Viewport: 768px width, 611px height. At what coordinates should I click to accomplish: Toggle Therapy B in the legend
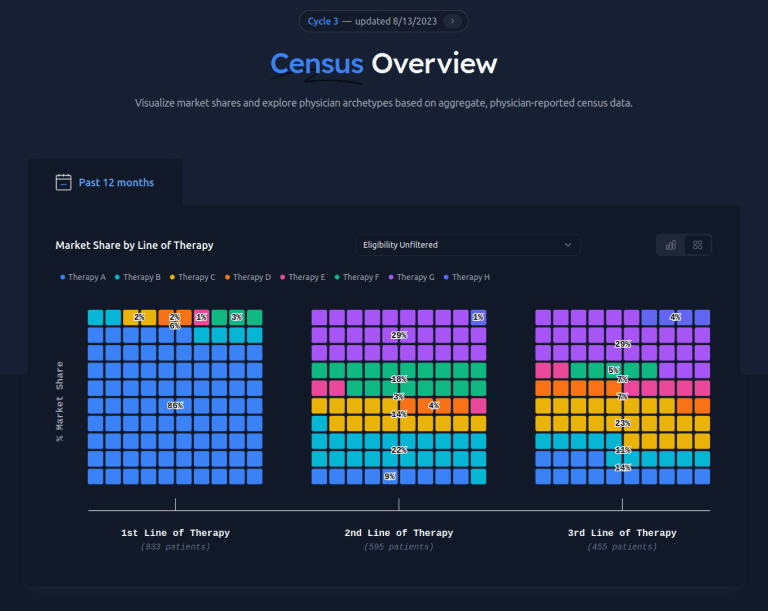138,277
